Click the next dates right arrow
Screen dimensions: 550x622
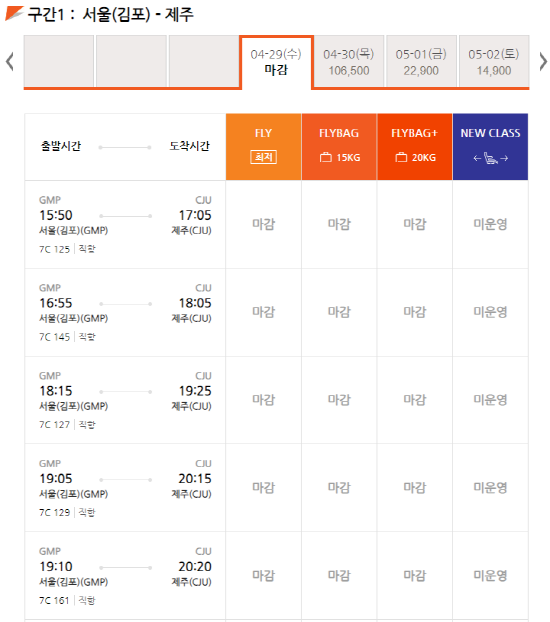[543, 61]
